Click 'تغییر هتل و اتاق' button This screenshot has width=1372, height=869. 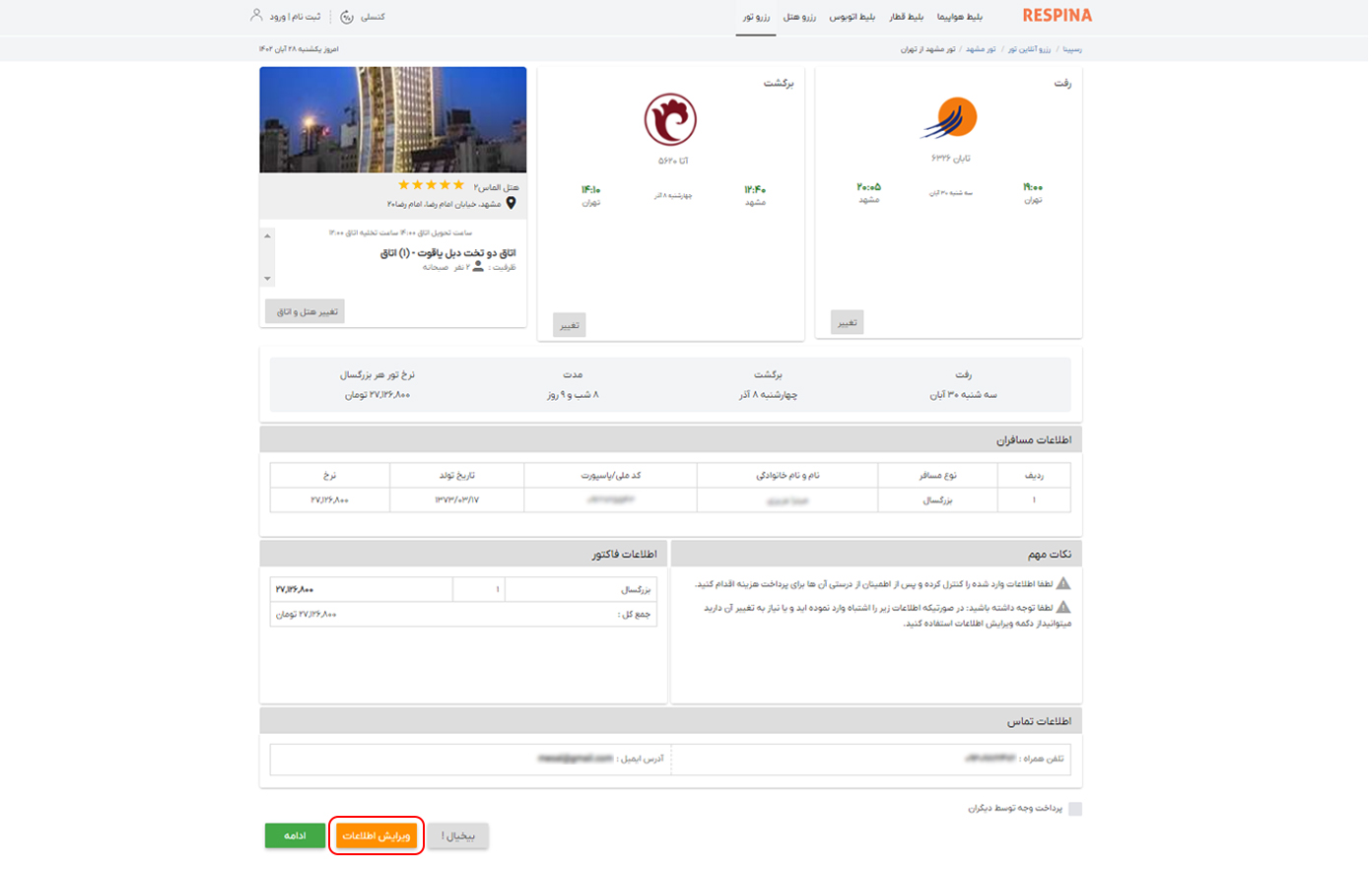pos(306,311)
